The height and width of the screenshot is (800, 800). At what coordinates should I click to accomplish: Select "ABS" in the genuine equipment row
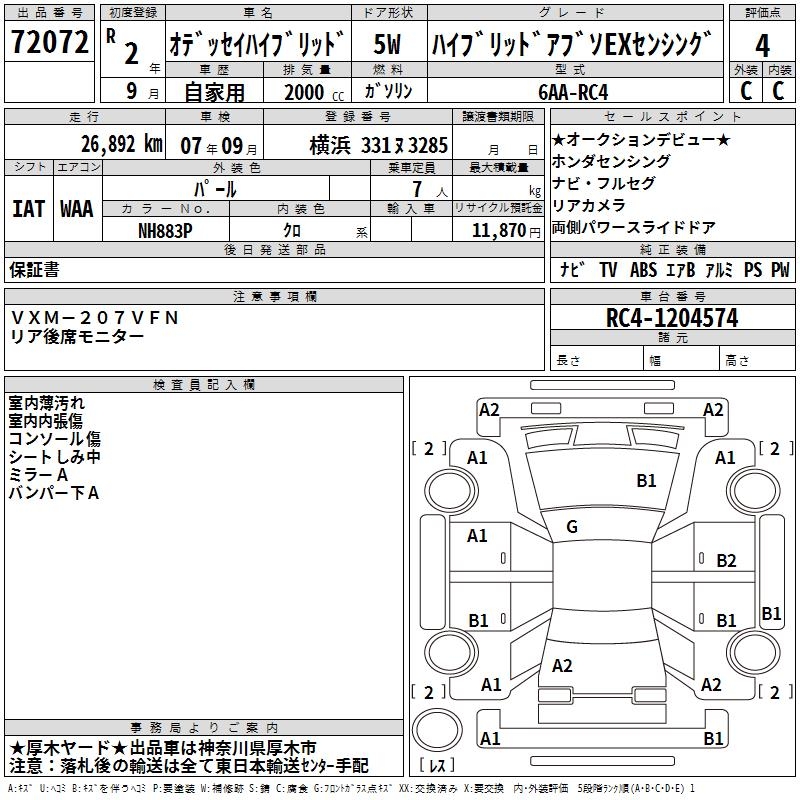pos(643,269)
